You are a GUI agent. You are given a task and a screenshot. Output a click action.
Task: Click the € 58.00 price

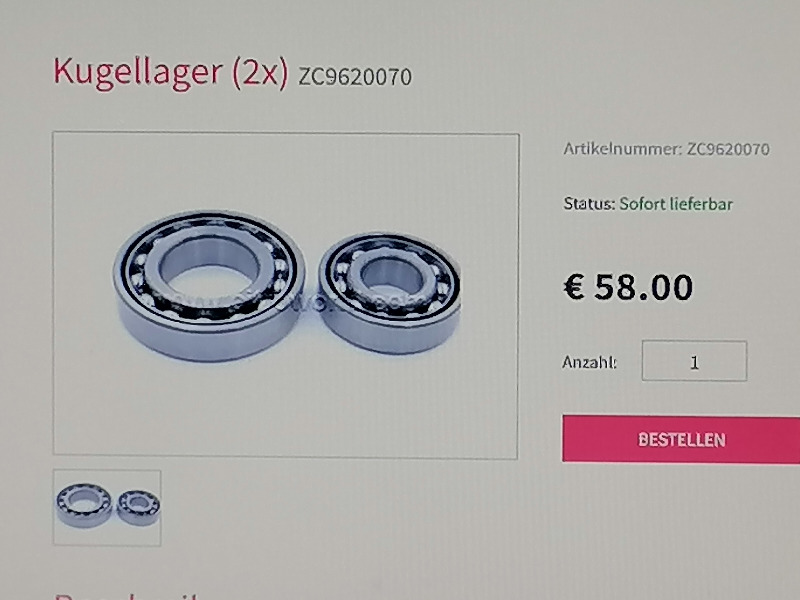point(629,287)
